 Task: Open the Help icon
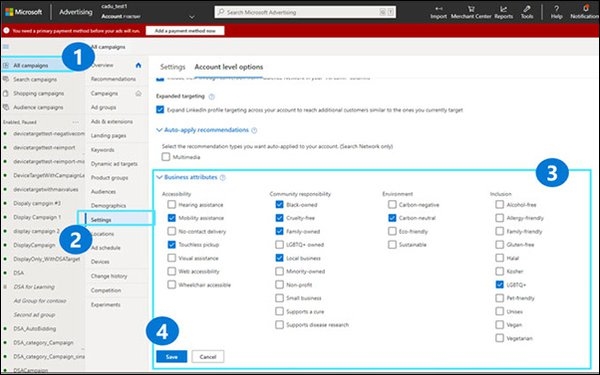point(556,8)
